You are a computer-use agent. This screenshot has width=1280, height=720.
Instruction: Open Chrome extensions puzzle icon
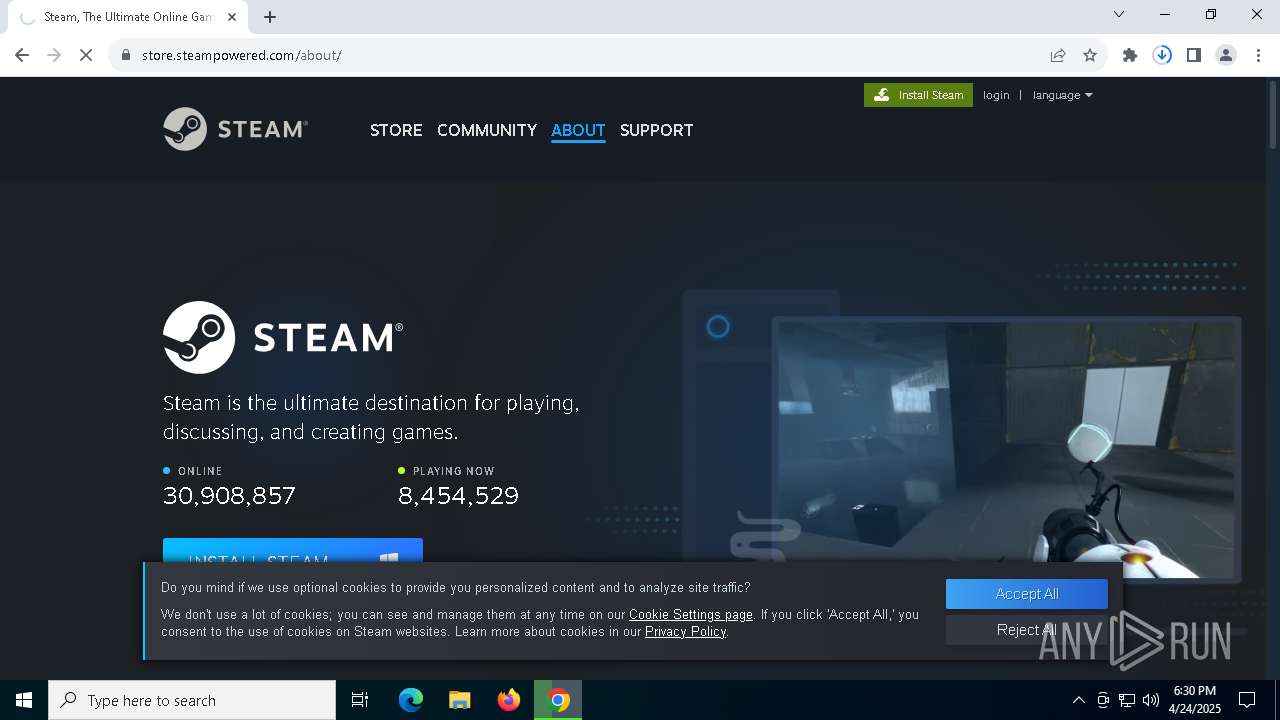pos(1130,55)
